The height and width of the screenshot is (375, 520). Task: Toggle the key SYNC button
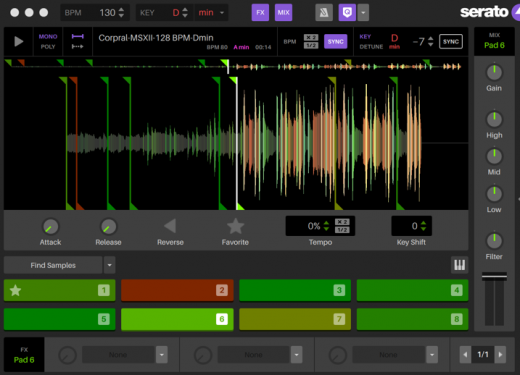(451, 42)
